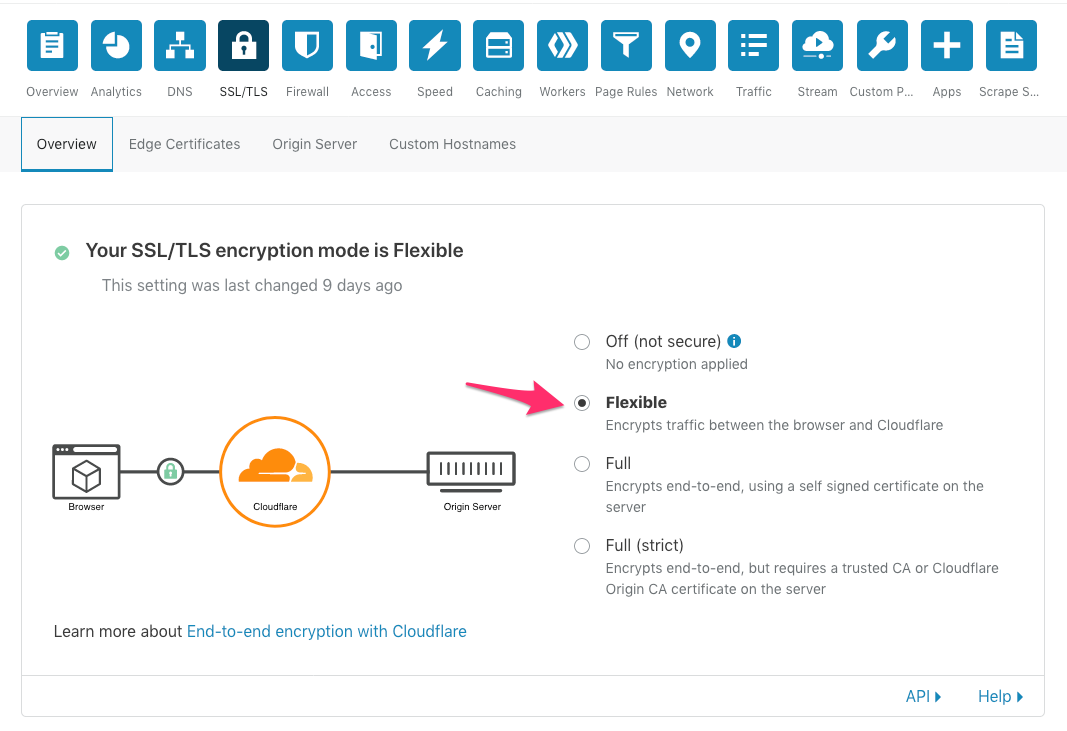1067x731 pixels.
Task: Select the Stream cloud icon
Action: 817,45
